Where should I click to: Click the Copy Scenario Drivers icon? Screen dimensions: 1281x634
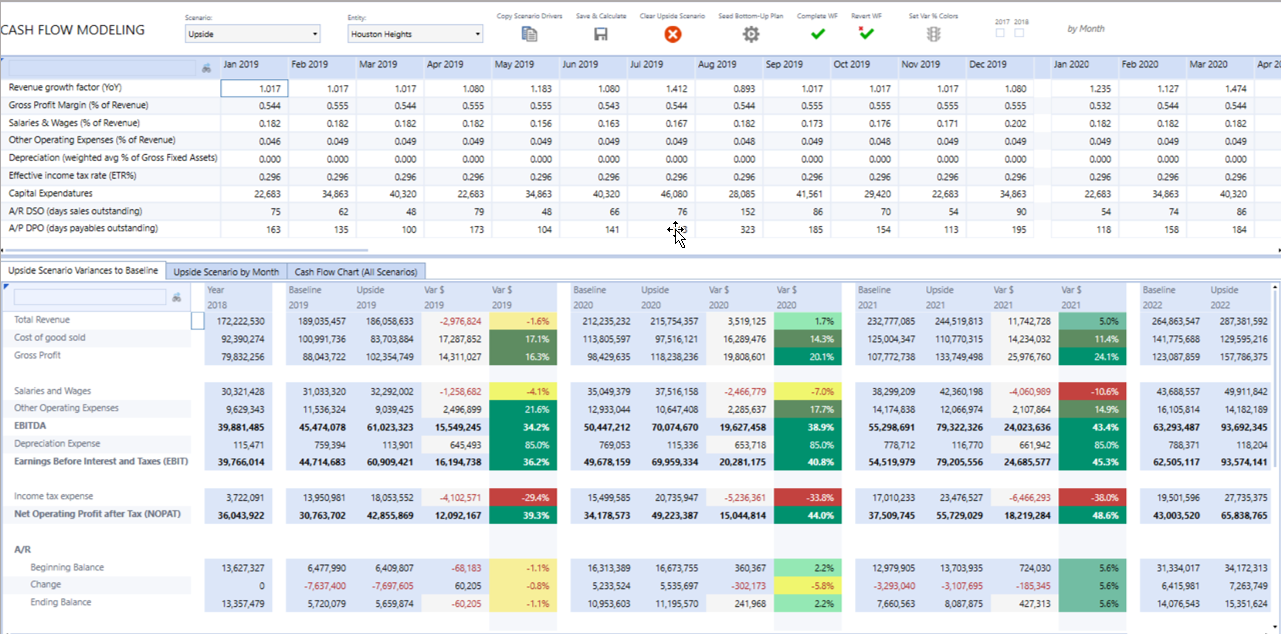tap(530, 35)
